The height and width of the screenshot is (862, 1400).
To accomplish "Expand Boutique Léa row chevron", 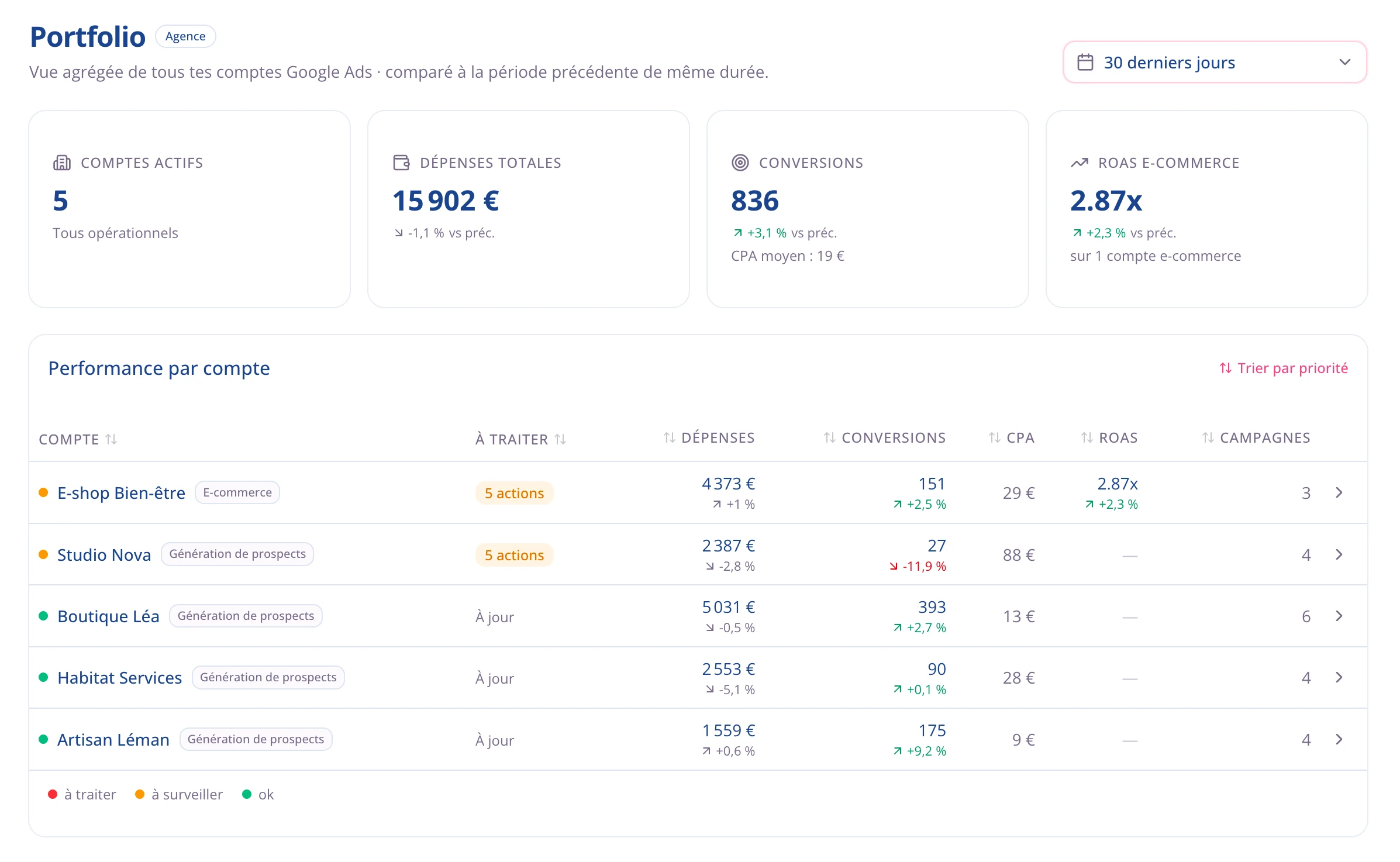I will 1339,616.
